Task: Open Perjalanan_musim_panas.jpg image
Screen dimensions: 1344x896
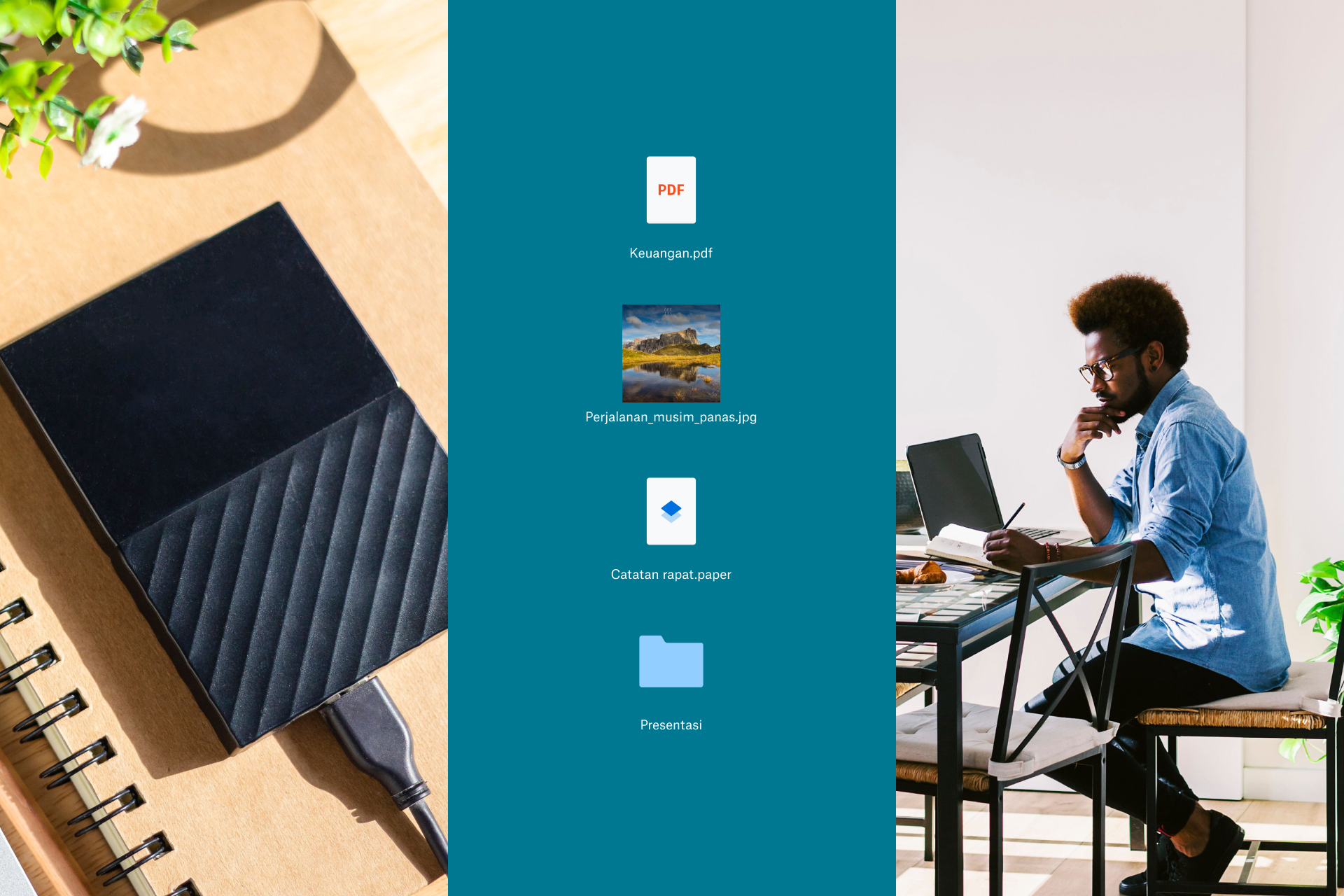Action: (x=670, y=351)
